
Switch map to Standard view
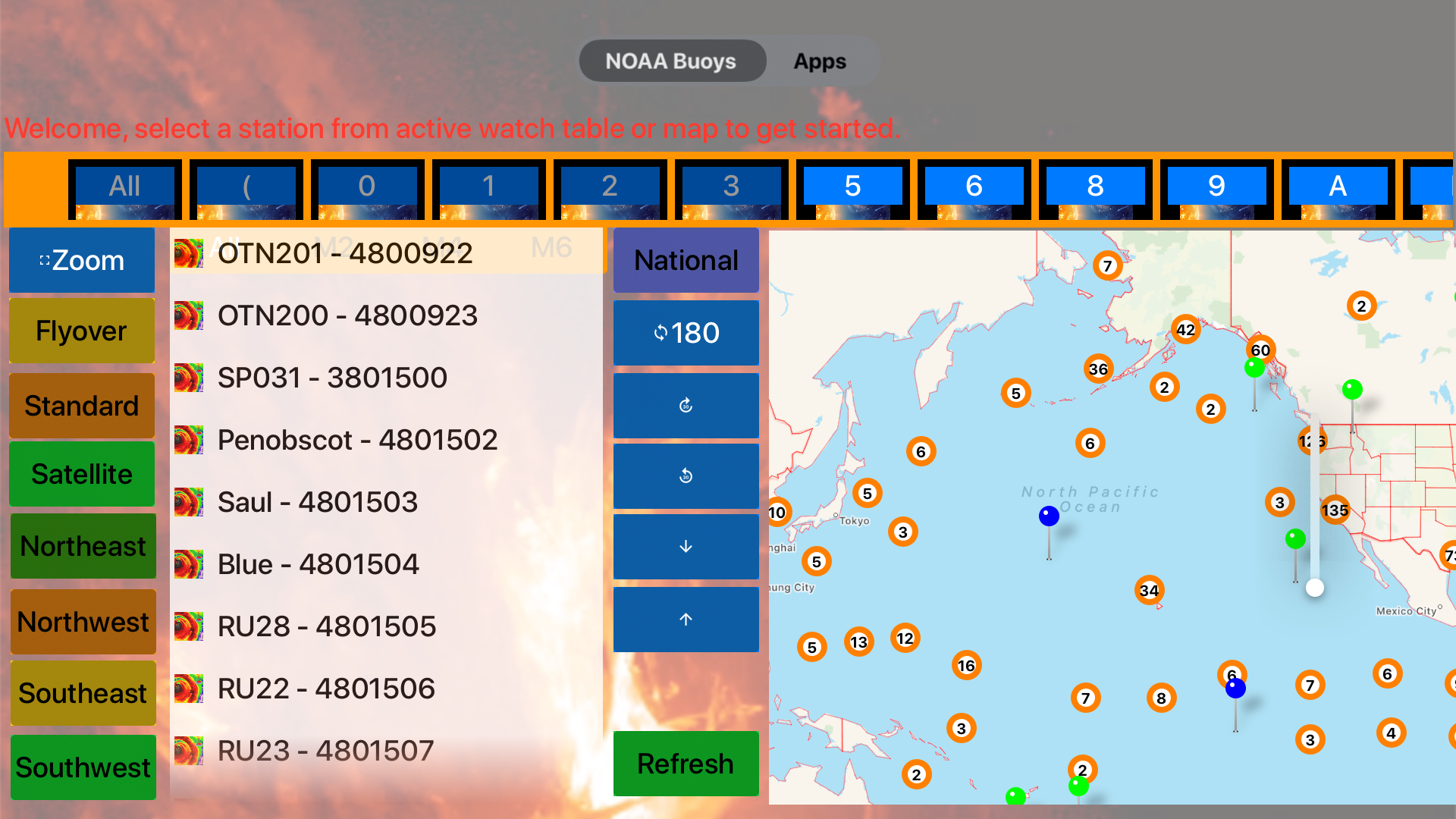point(82,405)
